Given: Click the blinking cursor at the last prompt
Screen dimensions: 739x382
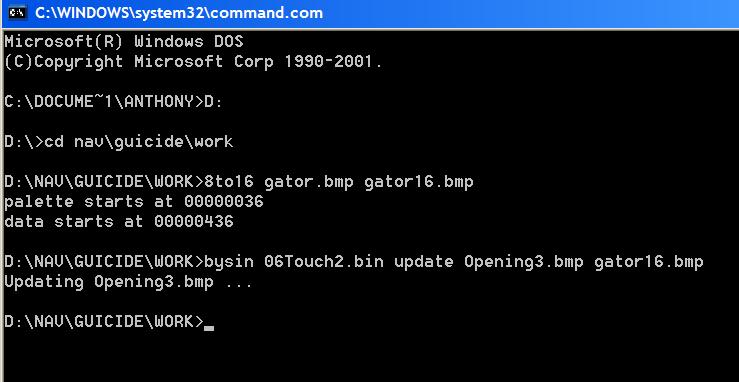Looking at the screenshot, I should (x=209, y=327).
